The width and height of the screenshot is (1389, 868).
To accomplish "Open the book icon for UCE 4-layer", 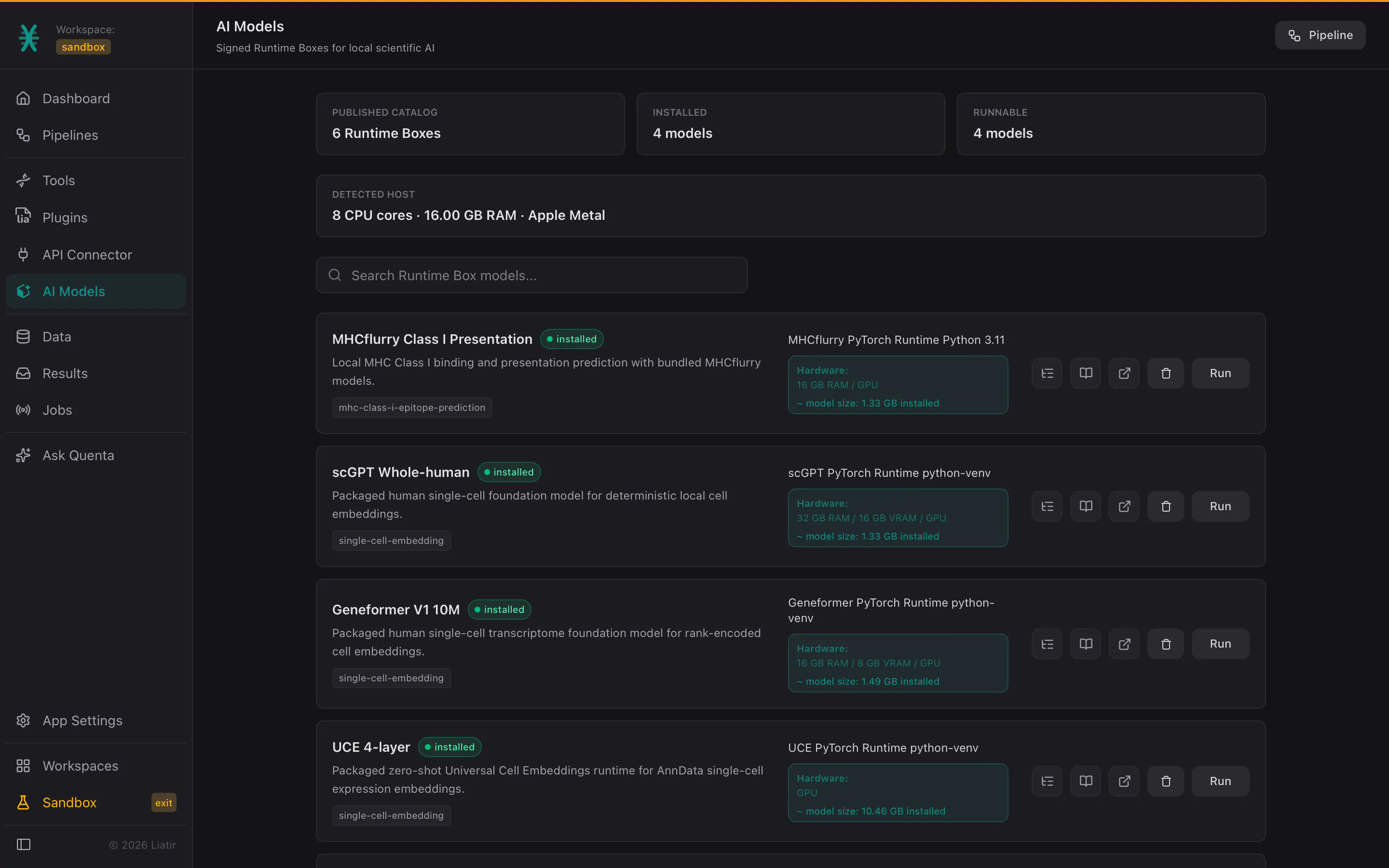I will tap(1085, 781).
